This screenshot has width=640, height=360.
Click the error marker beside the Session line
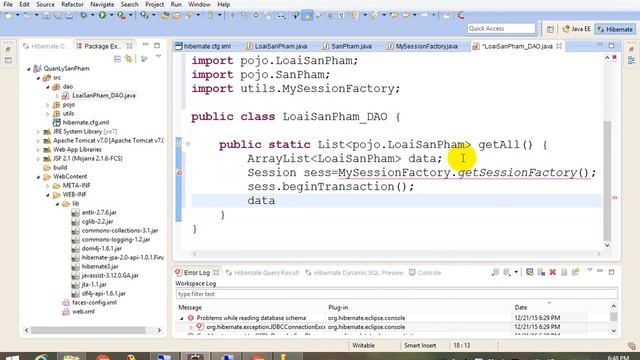point(179,173)
